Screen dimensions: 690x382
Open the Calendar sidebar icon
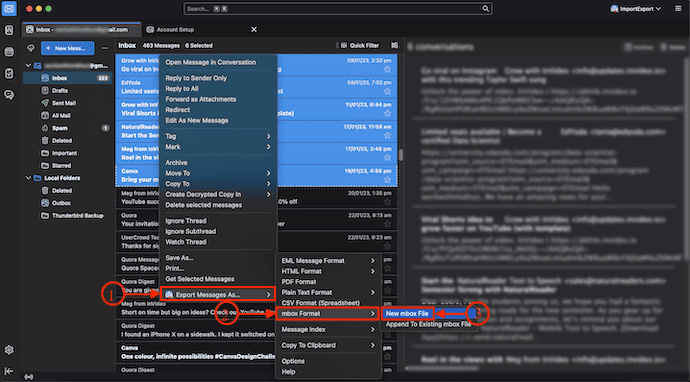pyautogui.click(x=9, y=52)
